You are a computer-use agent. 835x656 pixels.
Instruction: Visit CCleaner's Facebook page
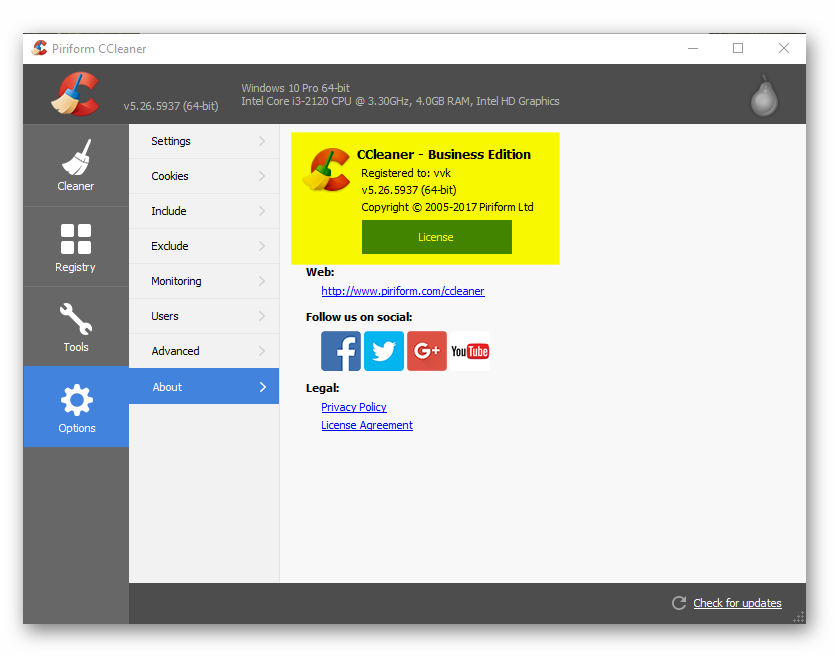[340, 351]
